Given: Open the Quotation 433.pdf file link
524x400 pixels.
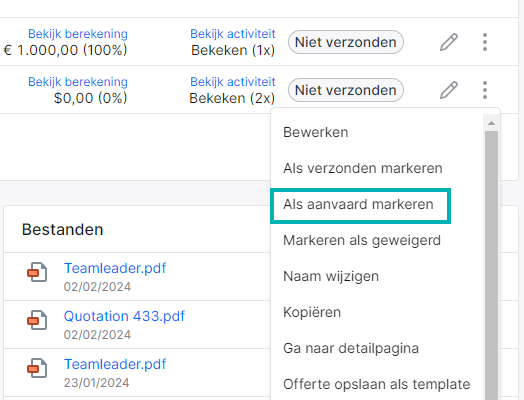Looking at the screenshot, I should (124, 316).
